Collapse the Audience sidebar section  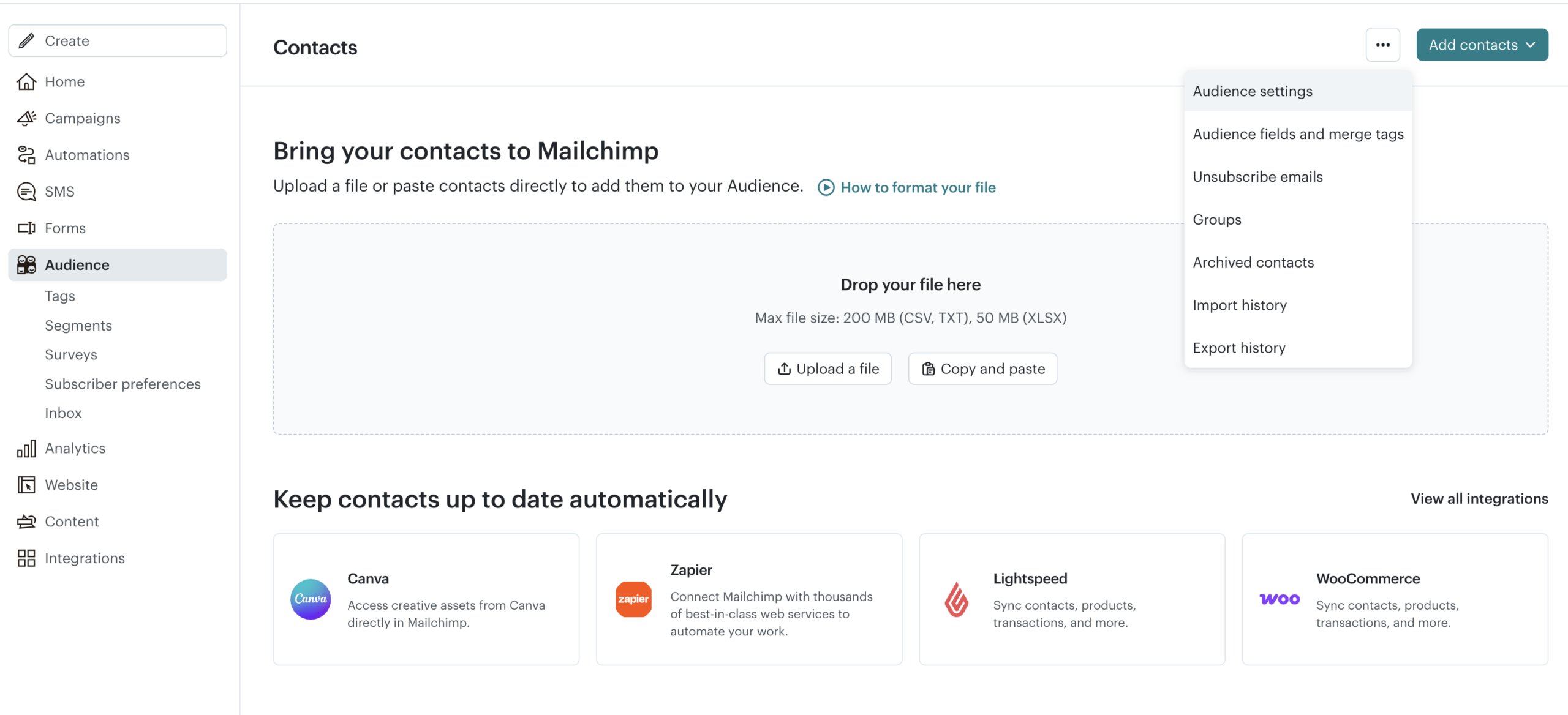point(118,264)
